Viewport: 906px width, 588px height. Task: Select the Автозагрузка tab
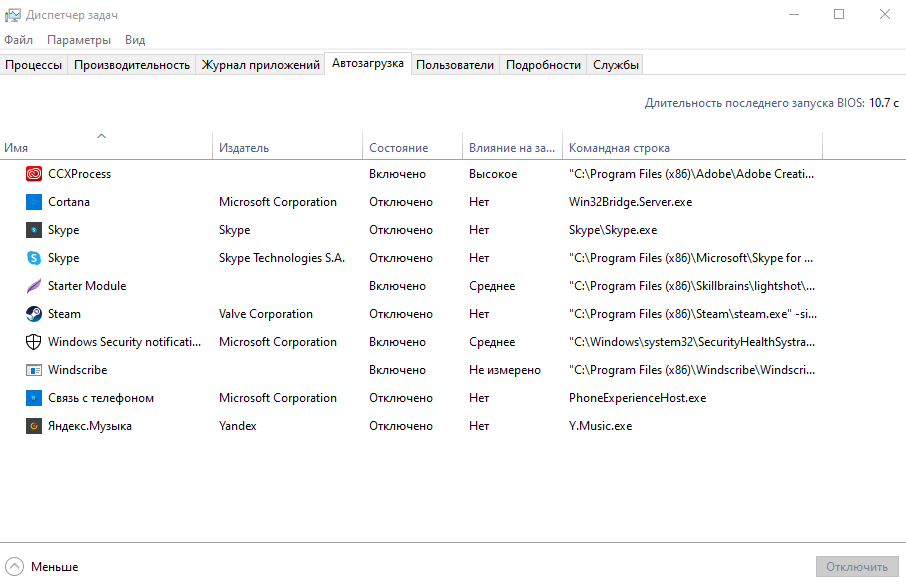pyautogui.click(x=367, y=63)
